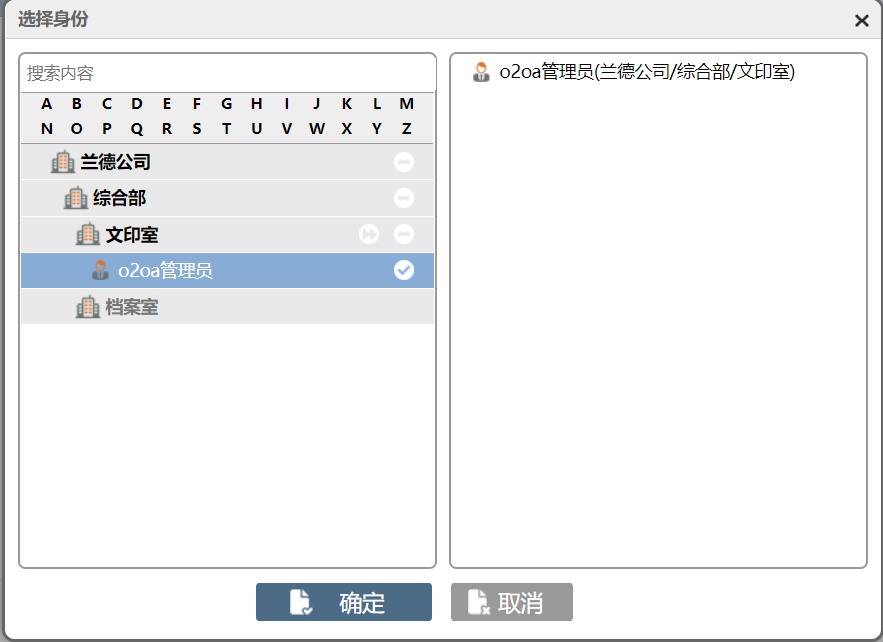Click the o2oa管理员 person icon in tree
The height and width of the screenshot is (642, 883).
tap(100, 270)
